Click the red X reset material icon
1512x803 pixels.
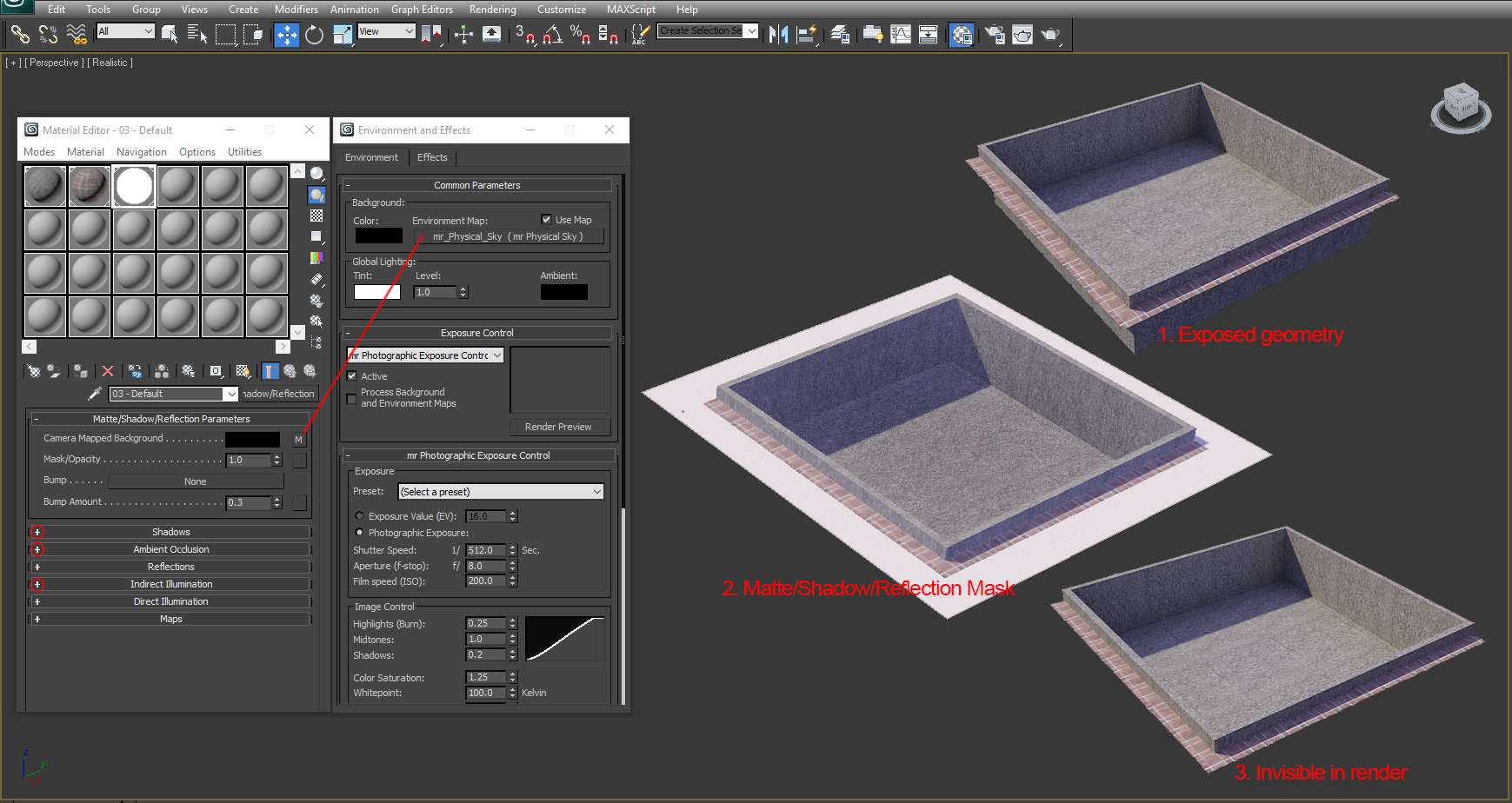click(x=108, y=371)
